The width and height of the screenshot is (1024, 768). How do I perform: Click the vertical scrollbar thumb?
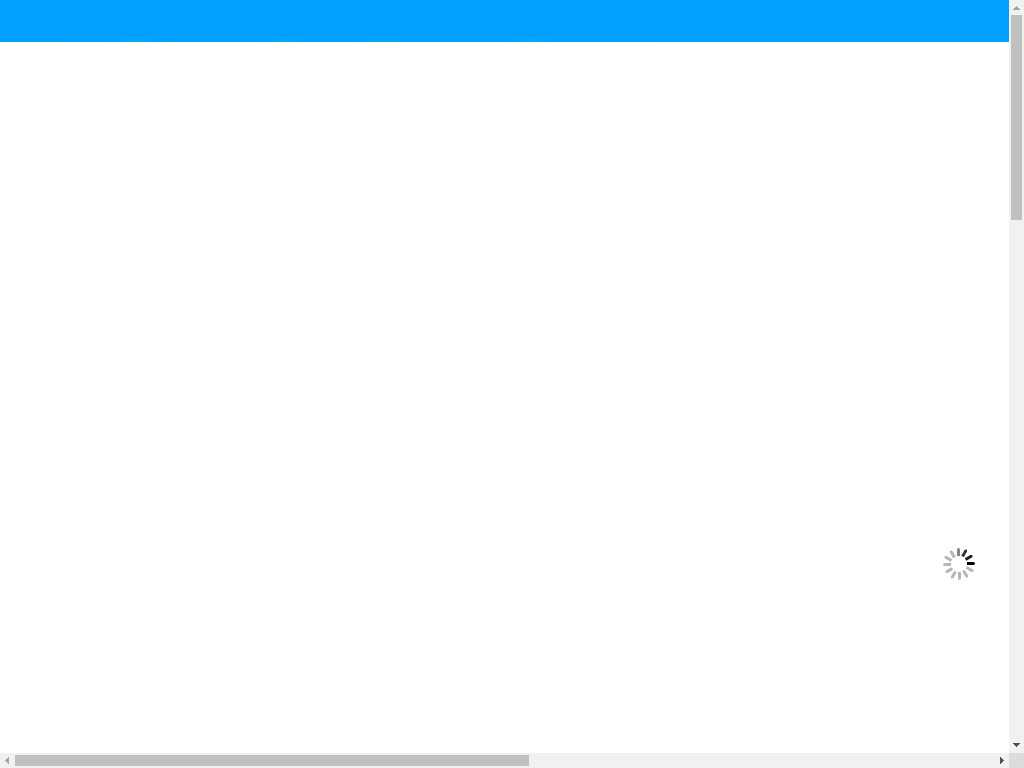1016,118
